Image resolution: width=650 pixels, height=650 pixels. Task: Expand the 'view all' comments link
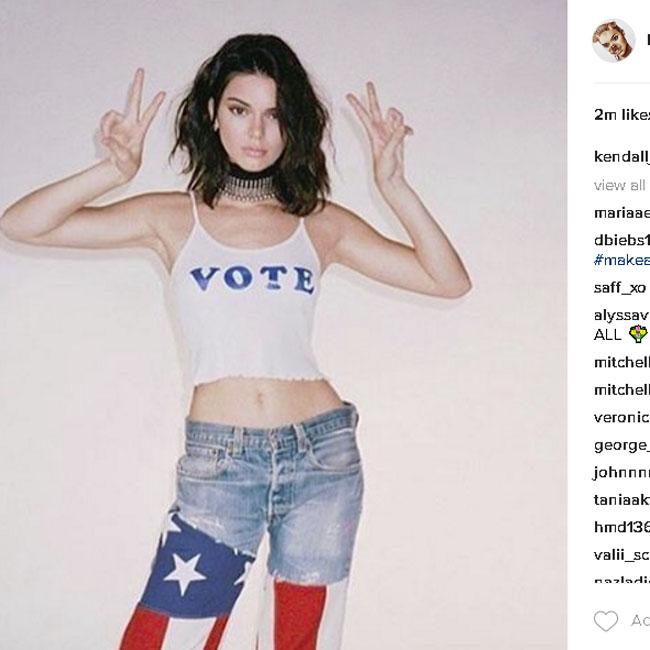(x=622, y=185)
